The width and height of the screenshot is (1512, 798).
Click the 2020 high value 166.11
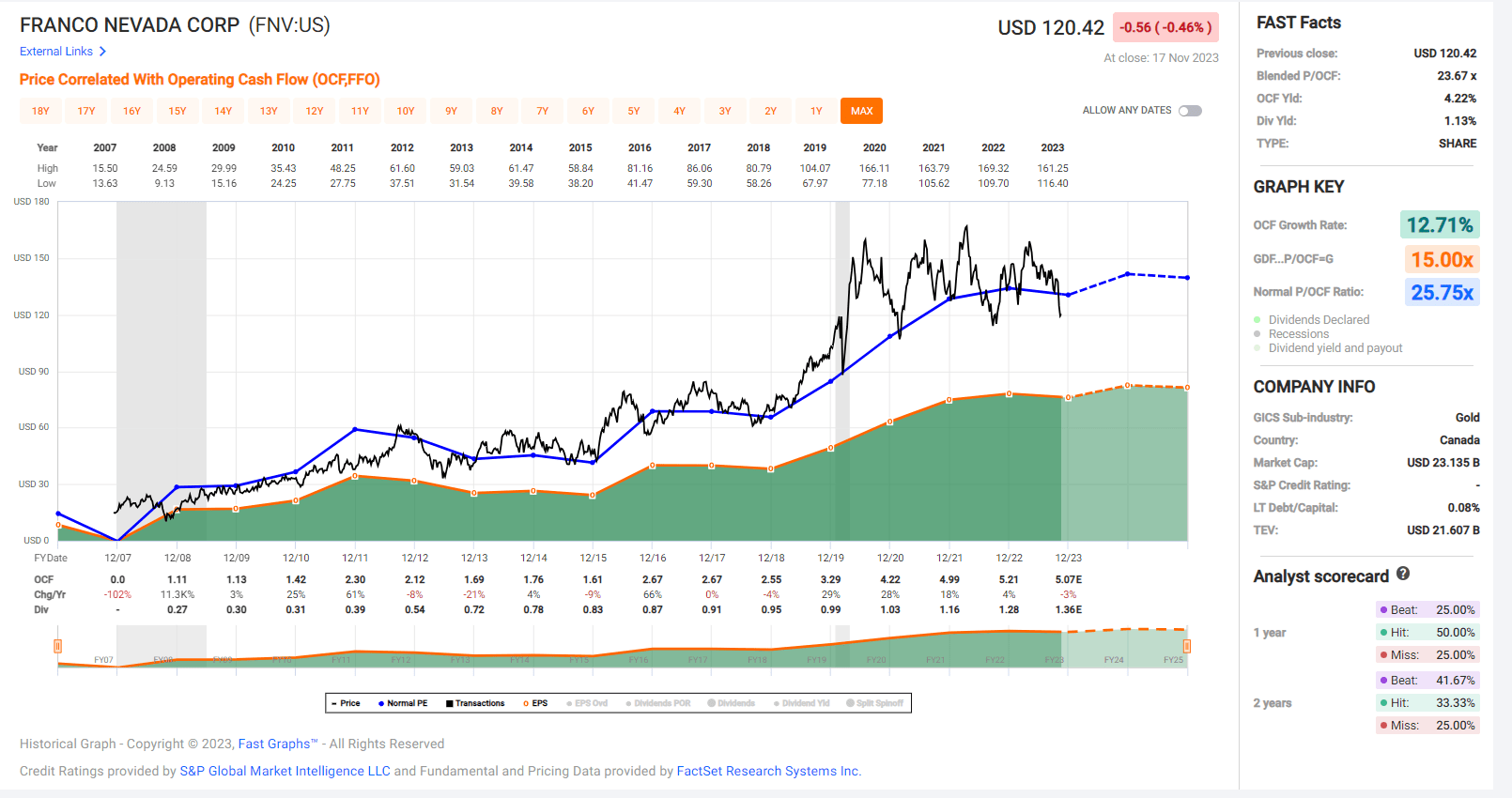click(x=874, y=169)
